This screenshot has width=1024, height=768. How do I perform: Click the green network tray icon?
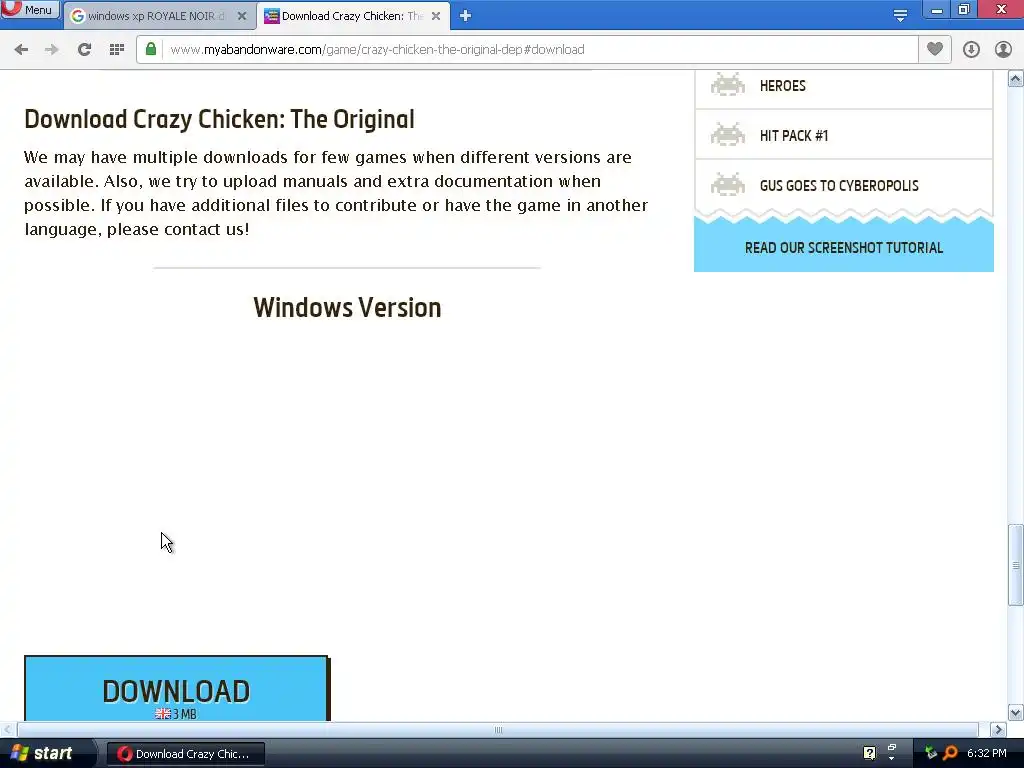tap(931, 753)
